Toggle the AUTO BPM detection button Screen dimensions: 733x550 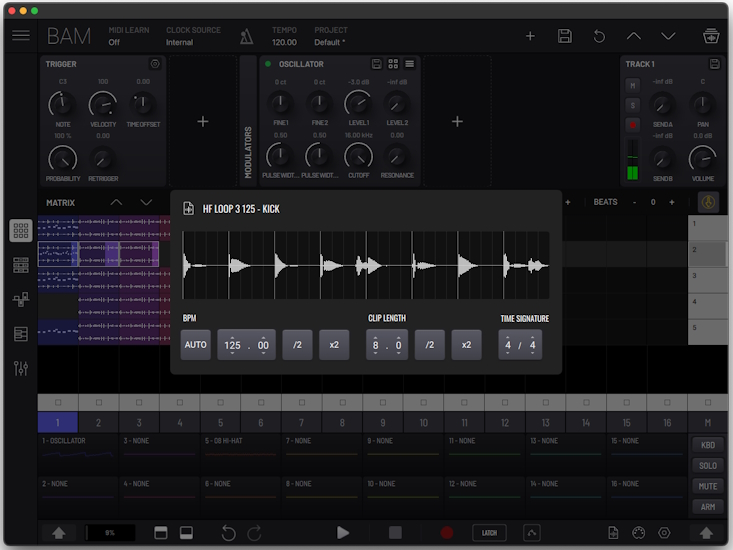point(196,345)
